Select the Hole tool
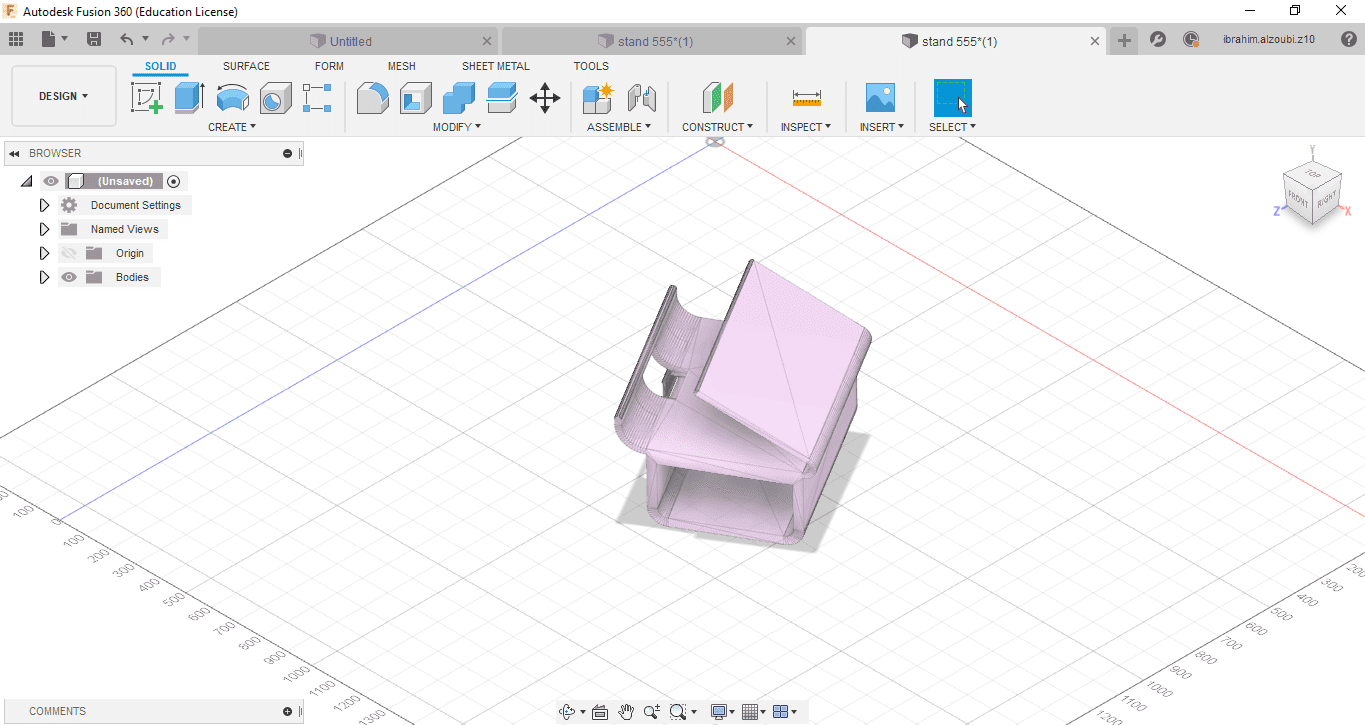This screenshot has width=1365, height=725. point(275,98)
